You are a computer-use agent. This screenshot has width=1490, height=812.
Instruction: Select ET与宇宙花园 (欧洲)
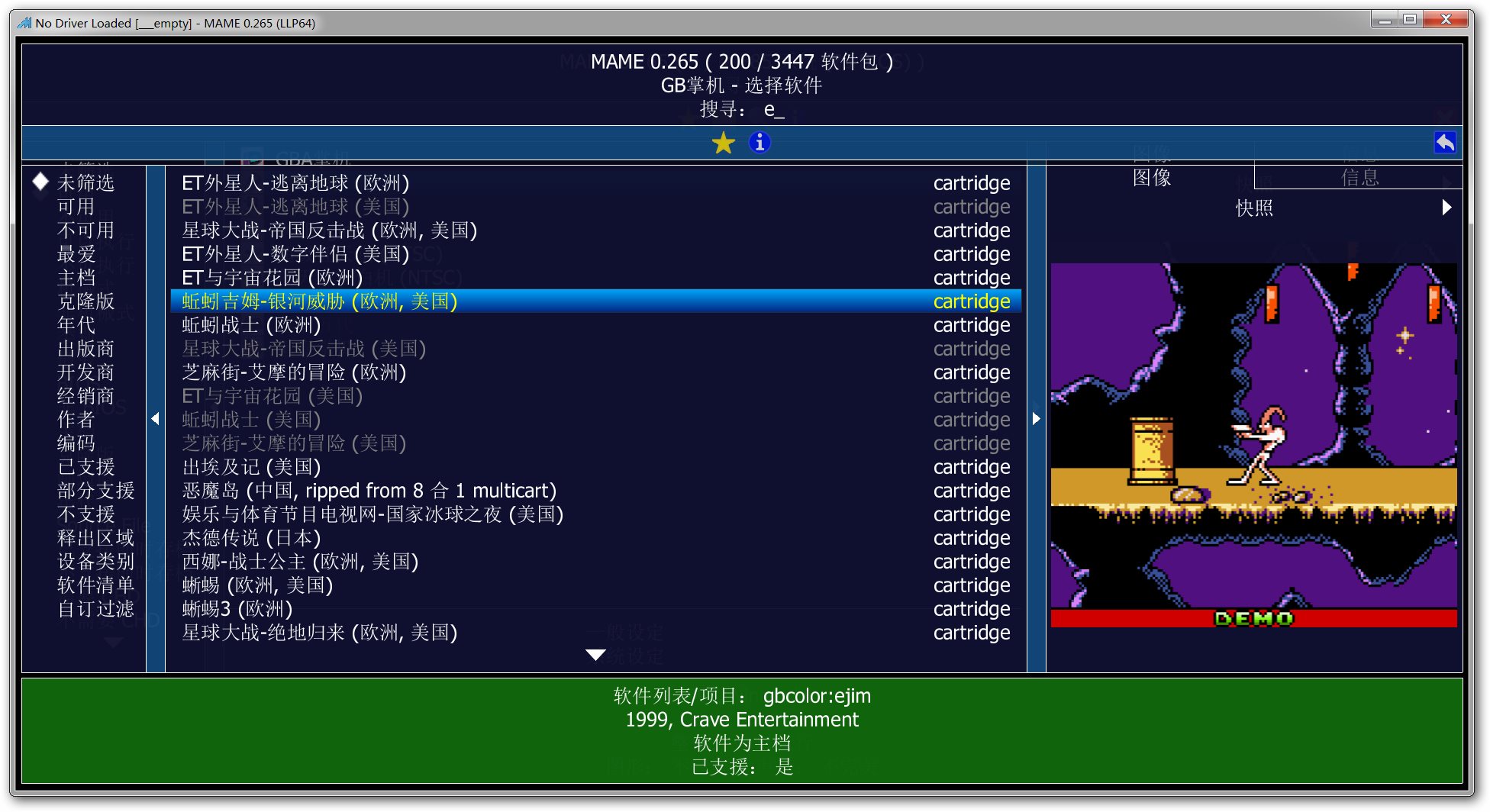point(595,278)
